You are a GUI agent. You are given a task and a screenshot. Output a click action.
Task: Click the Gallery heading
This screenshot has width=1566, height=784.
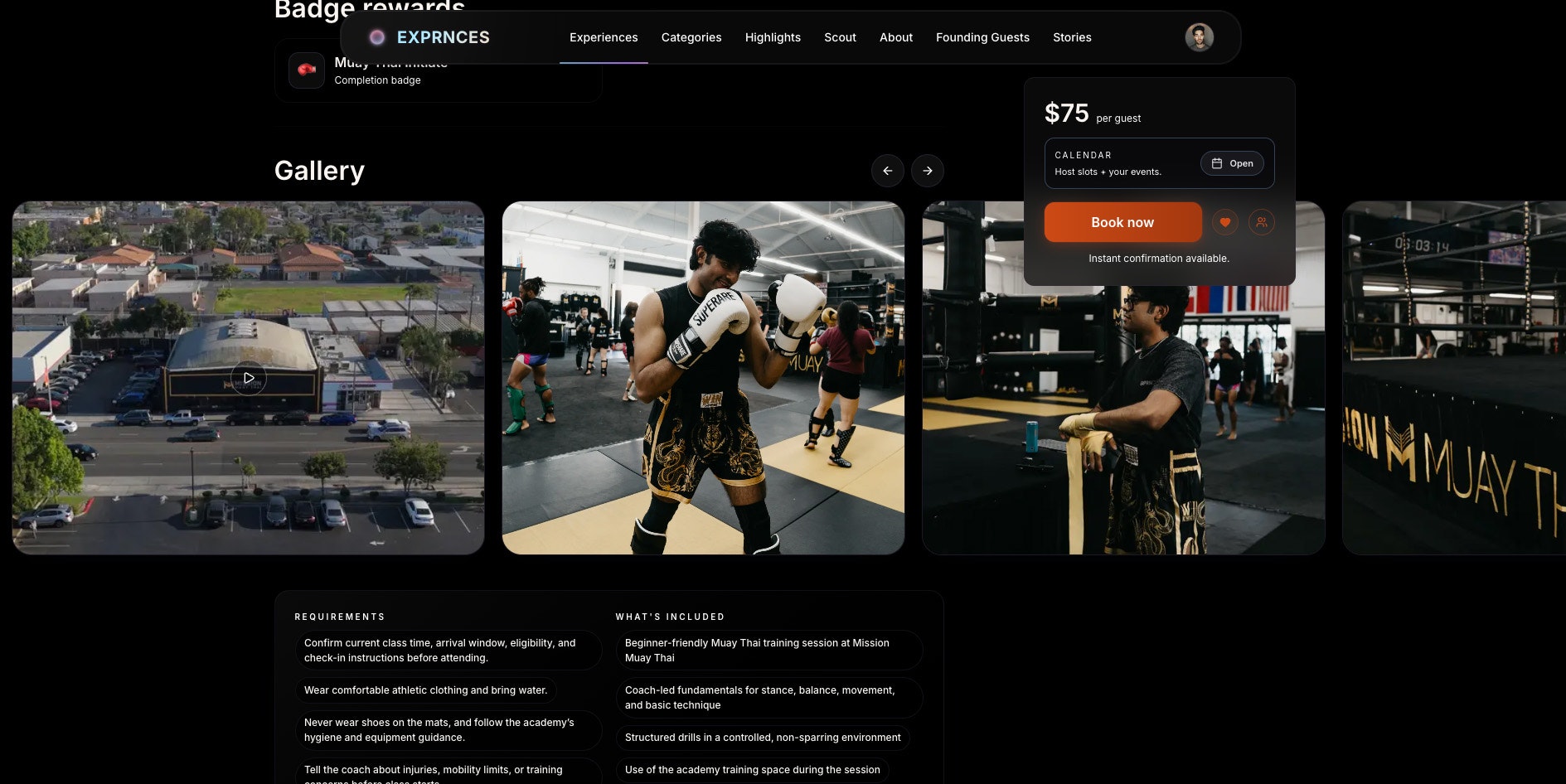319,171
